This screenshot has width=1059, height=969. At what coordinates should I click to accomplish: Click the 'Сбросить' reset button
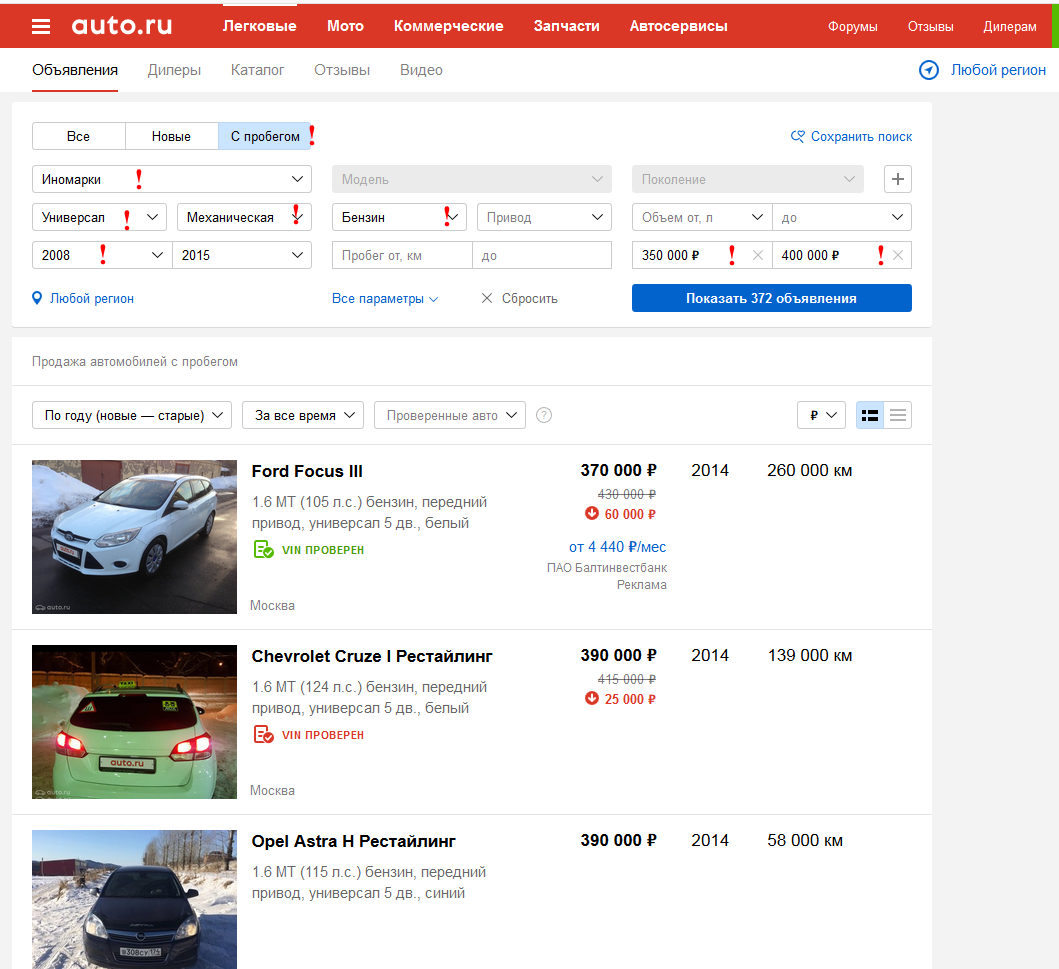519,298
